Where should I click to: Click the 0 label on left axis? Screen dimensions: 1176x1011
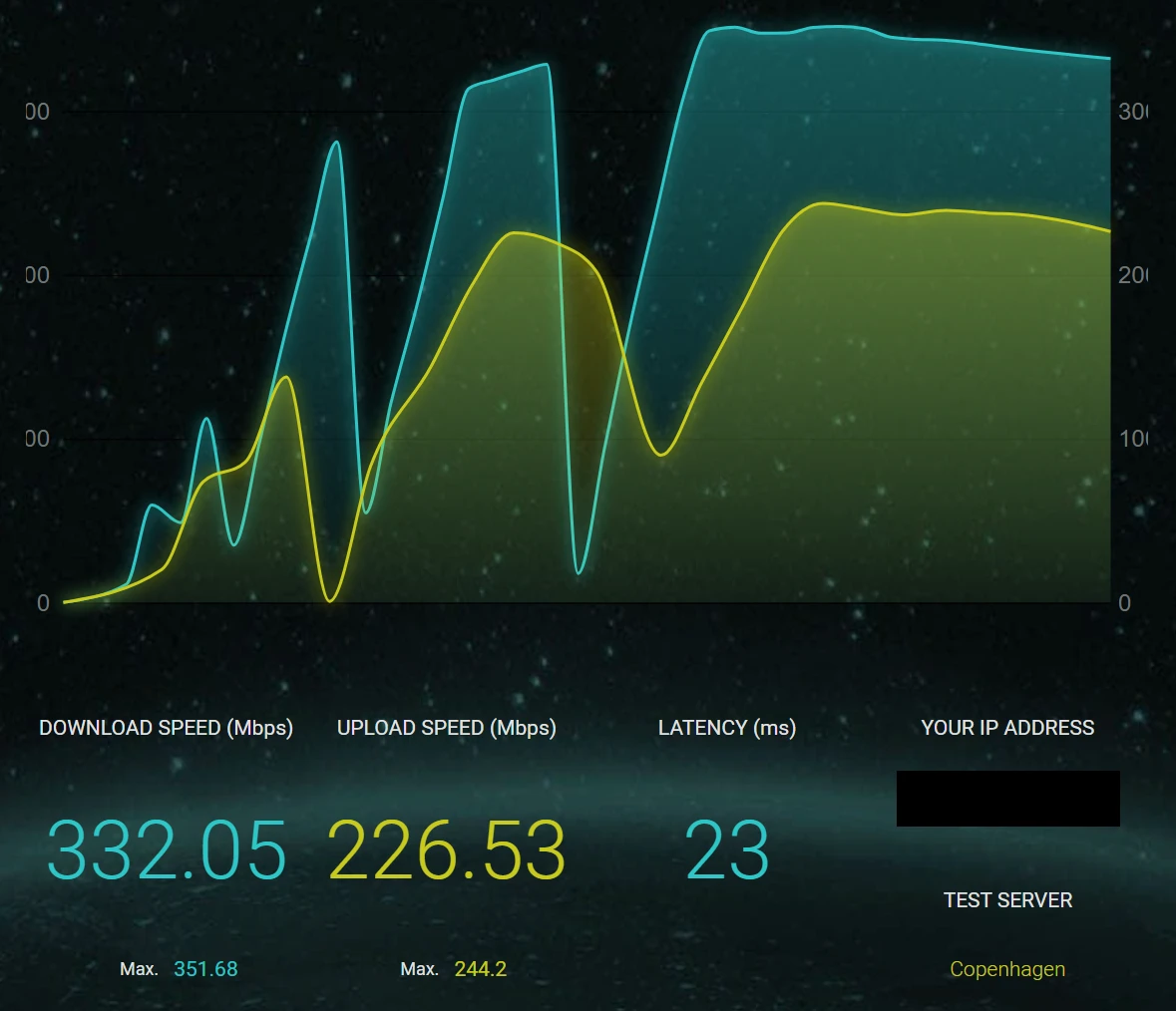(43, 603)
